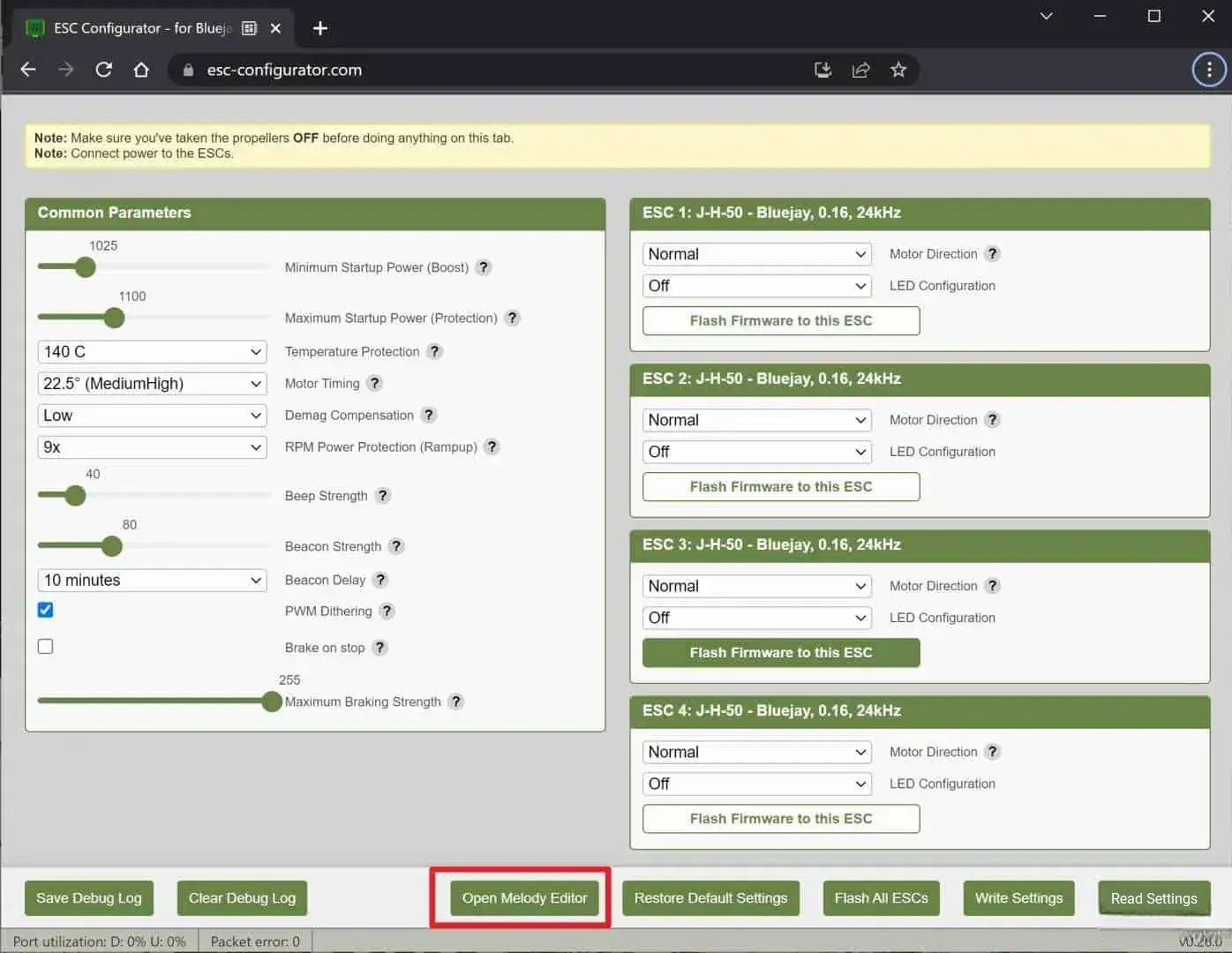Click Open Melody Editor button
Viewport: 1232px width, 953px height.
[x=524, y=898]
